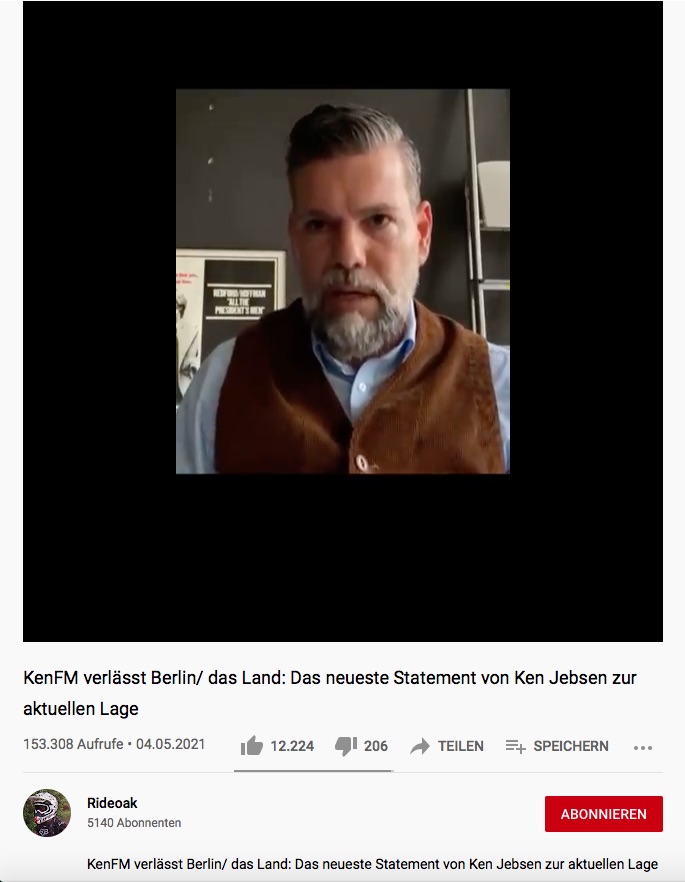Click the like-dislike ratio bar

pyautogui.click(x=313, y=771)
